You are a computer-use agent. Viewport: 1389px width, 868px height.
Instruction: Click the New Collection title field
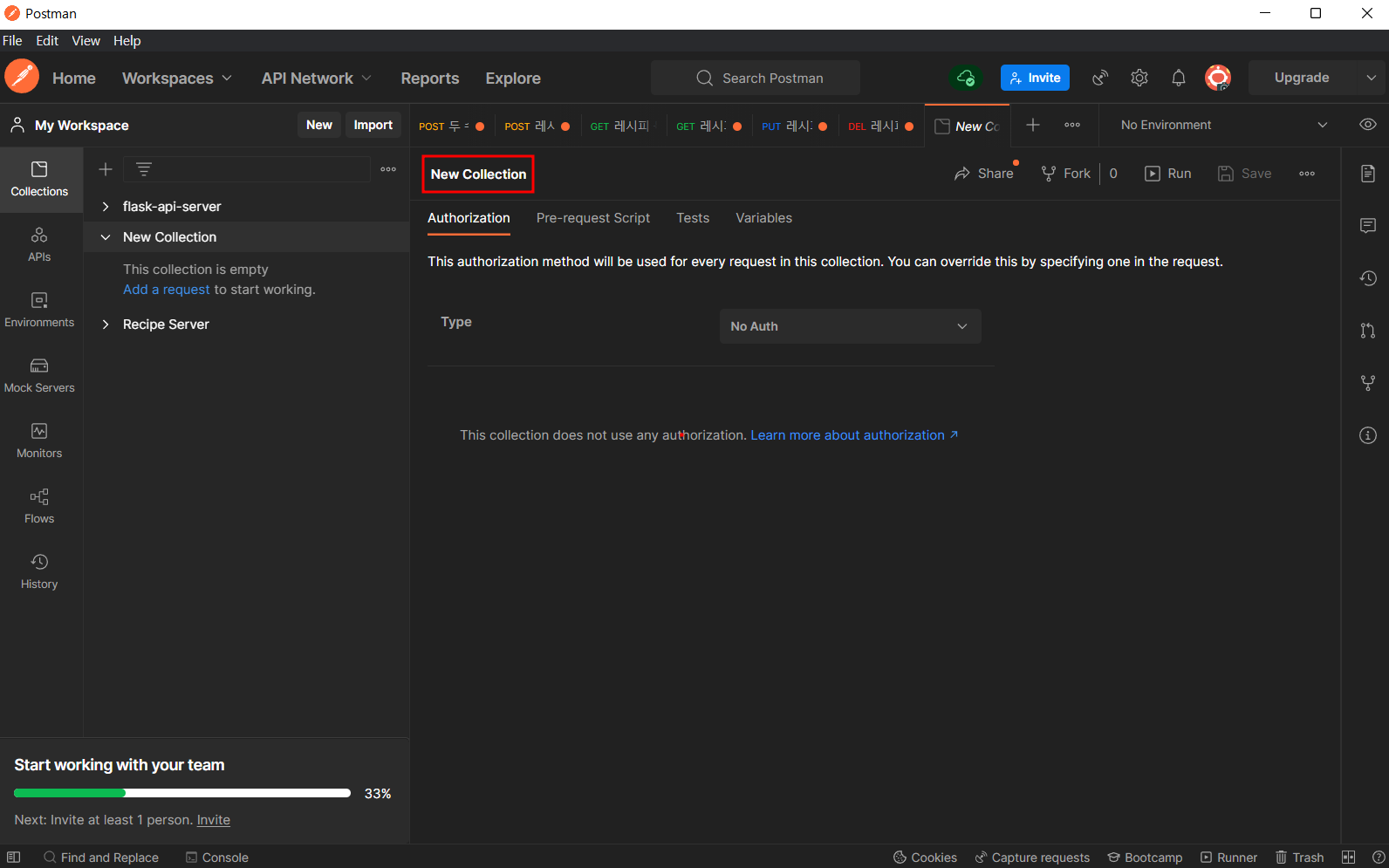tap(478, 174)
